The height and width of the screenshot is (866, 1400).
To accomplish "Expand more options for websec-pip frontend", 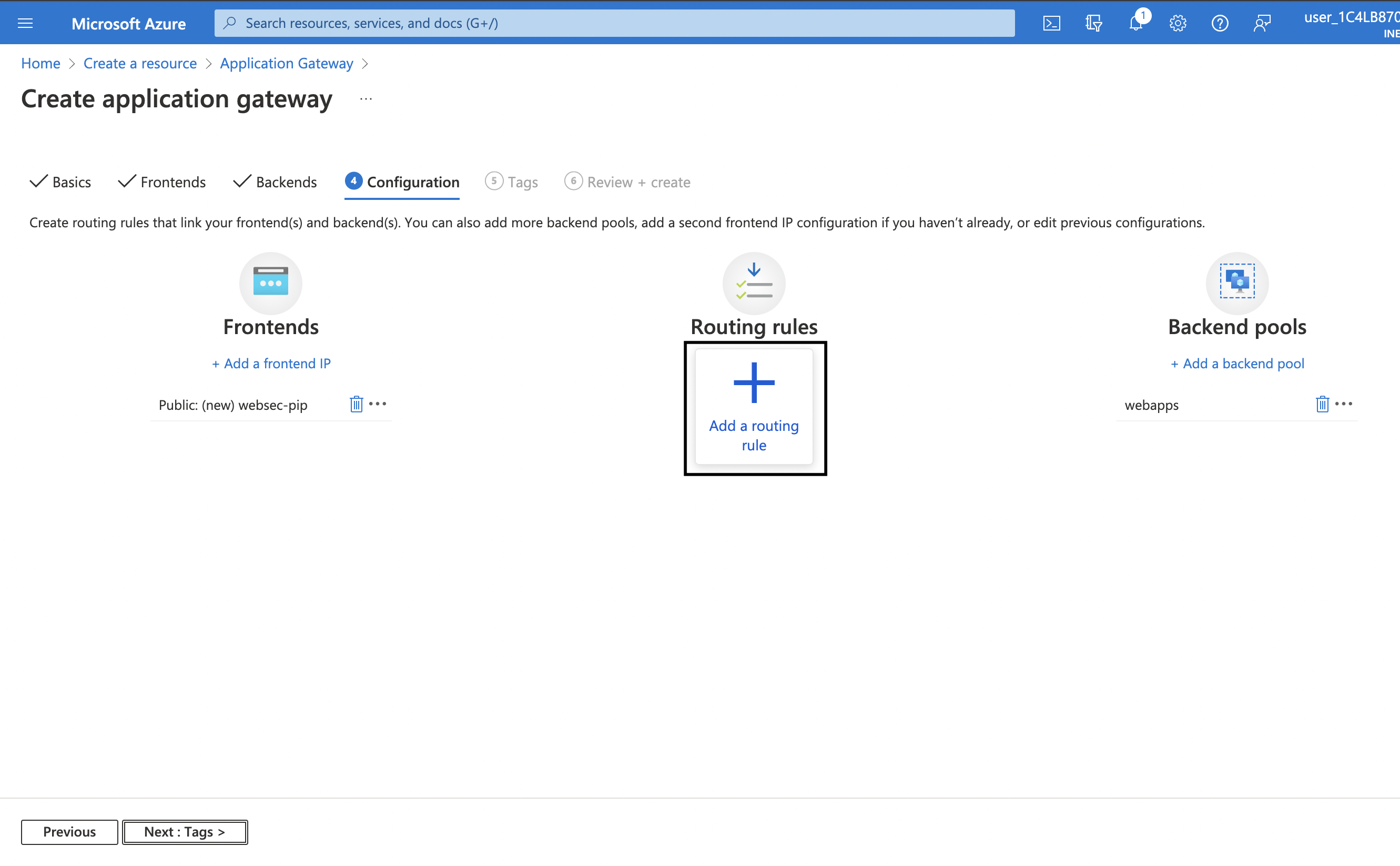I will 378,404.
